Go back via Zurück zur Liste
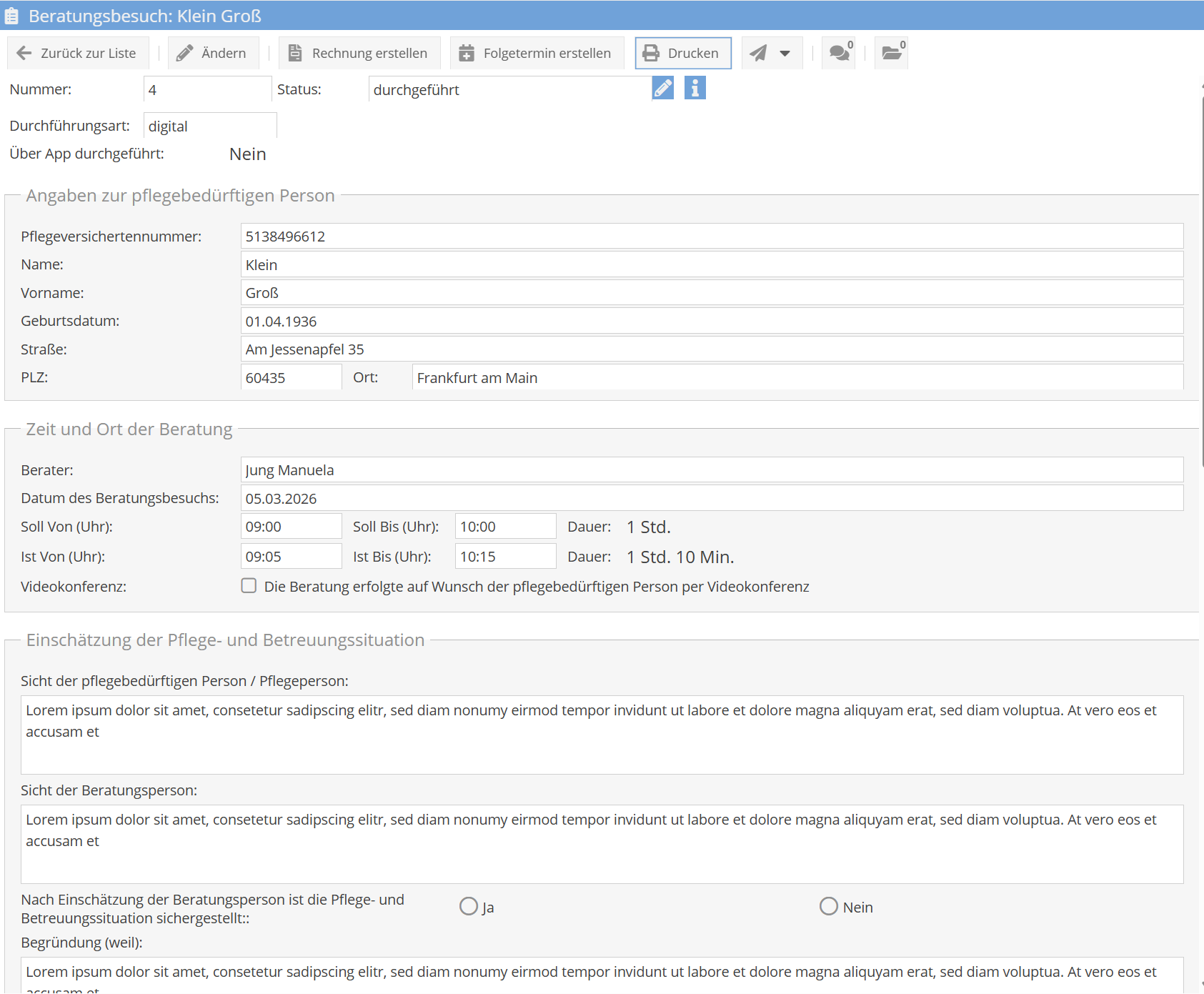 (77, 53)
